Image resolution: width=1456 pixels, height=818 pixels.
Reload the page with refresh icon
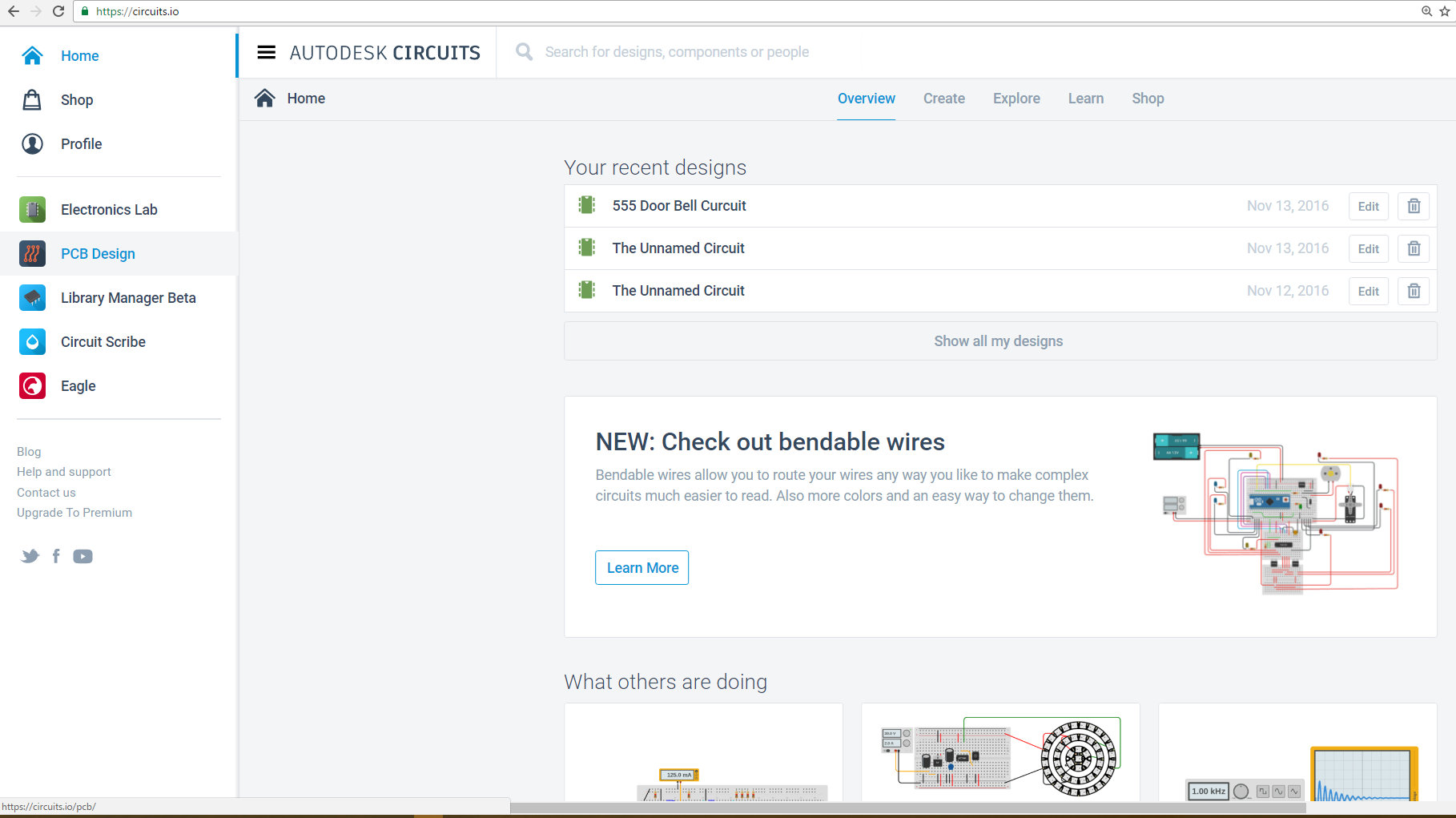pyautogui.click(x=58, y=11)
